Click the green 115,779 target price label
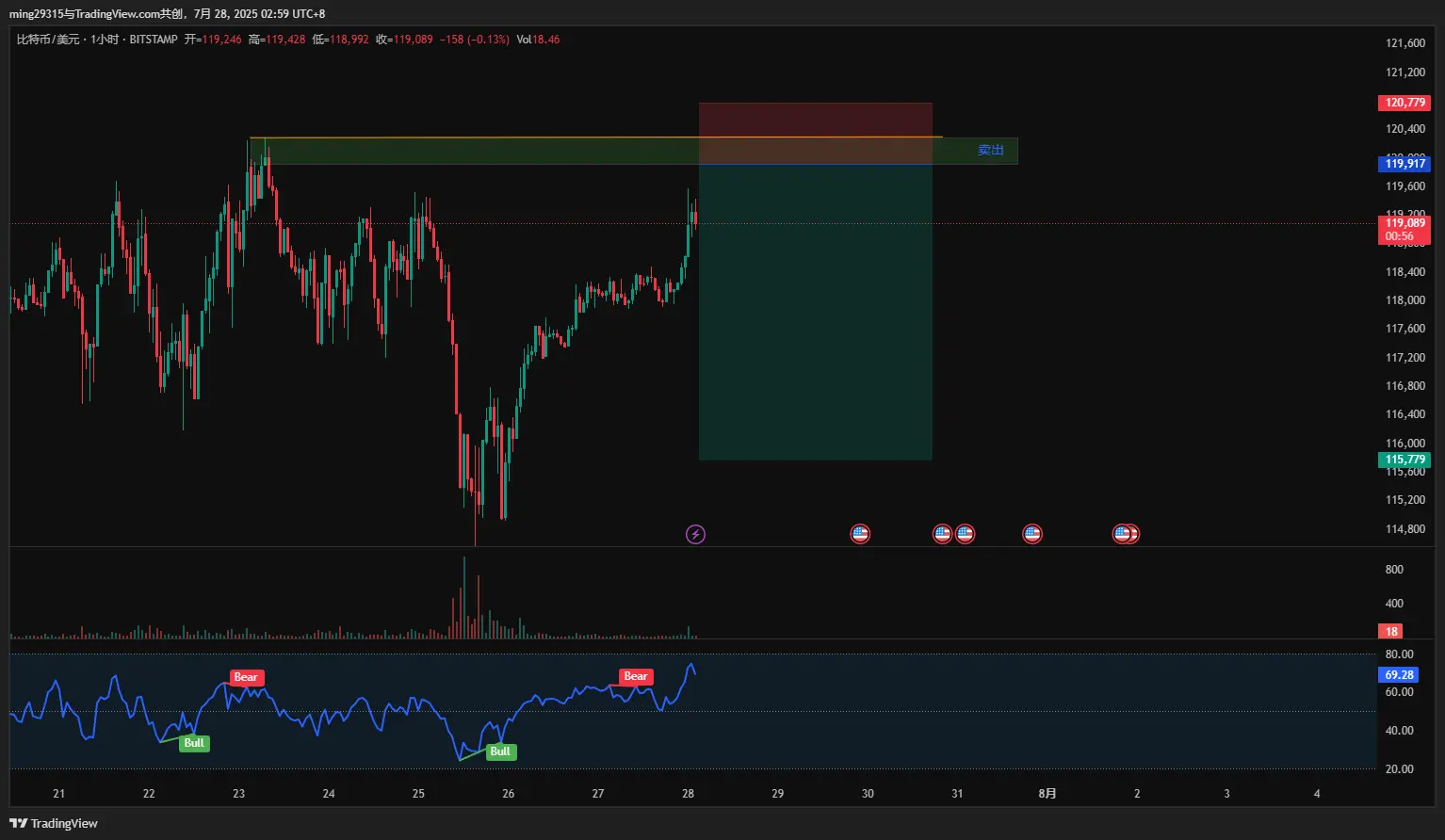Viewport: 1445px width, 840px height. point(1404,460)
